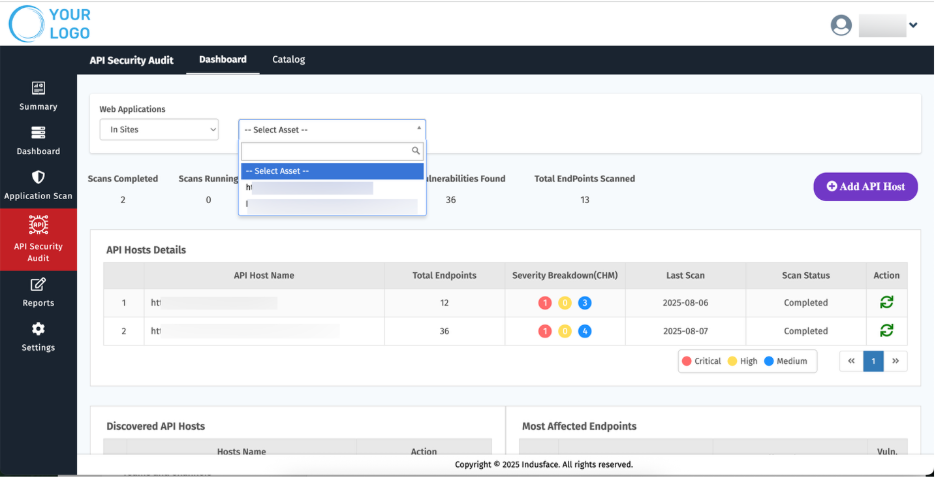The width and height of the screenshot is (936, 477).
Task: Choose the first asset URL option
Action: pos(332,188)
